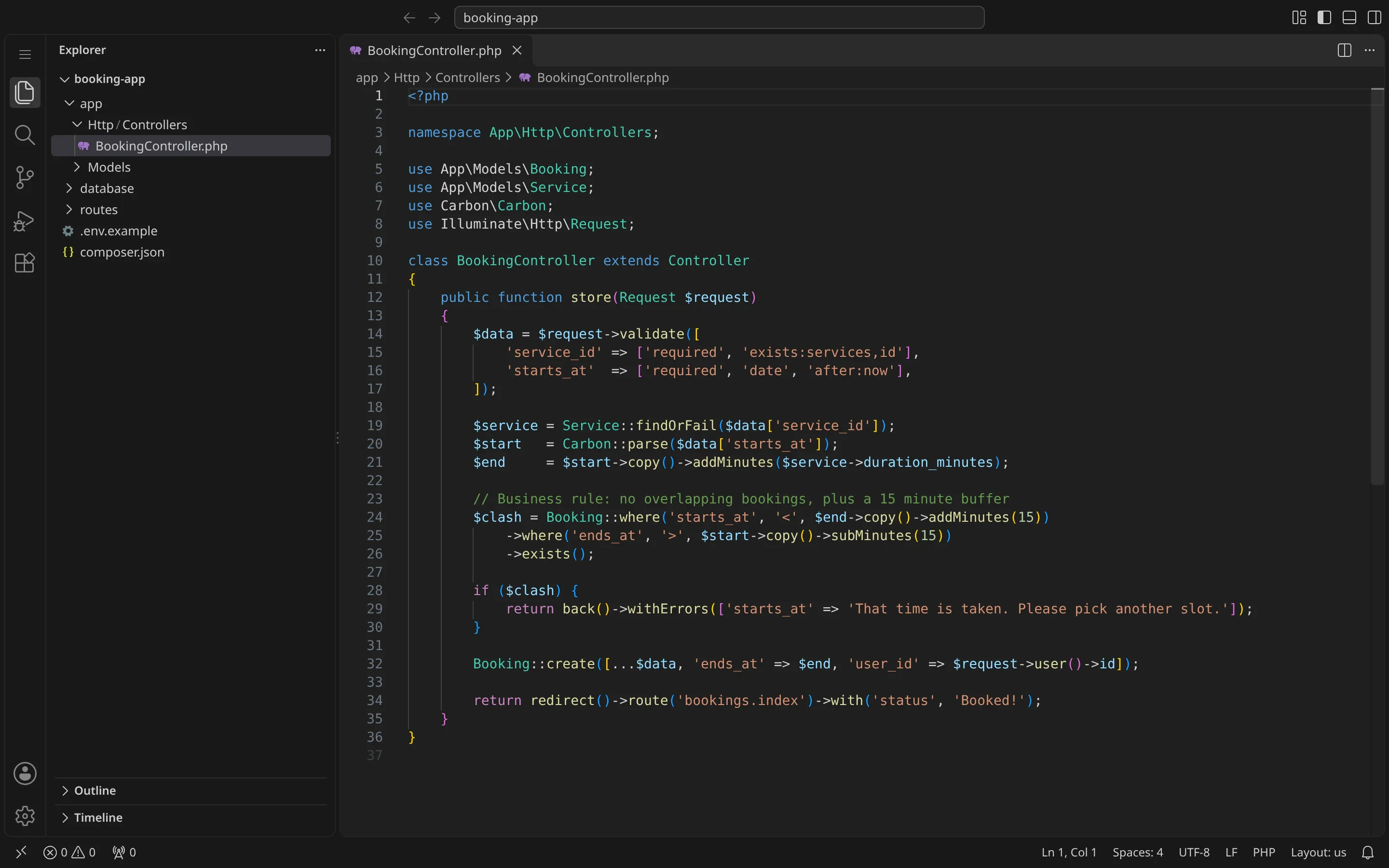The height and width of the screenshot is (868, 1389).
Task: Expand the database folder
Action: tap(69, 188)
